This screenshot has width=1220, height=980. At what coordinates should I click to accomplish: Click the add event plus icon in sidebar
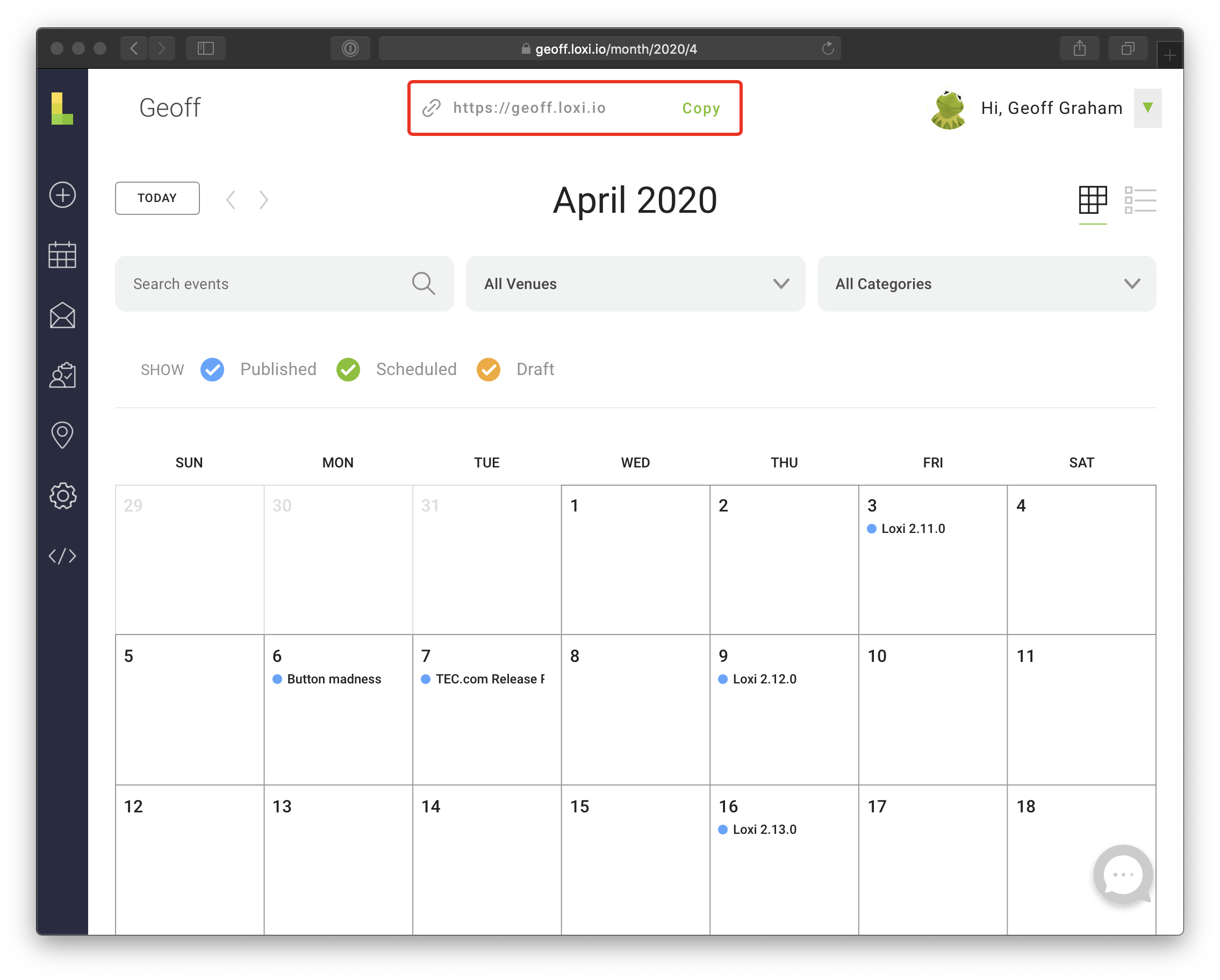62,195
